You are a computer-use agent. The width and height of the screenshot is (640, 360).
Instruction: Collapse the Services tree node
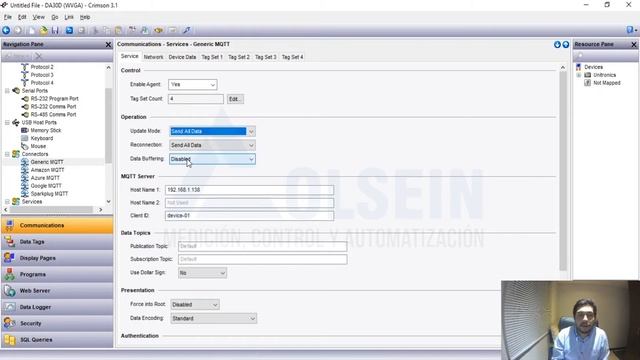7,202
